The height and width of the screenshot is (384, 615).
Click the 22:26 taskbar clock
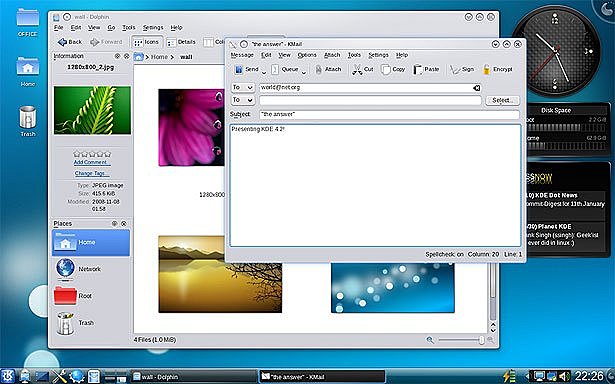(x=589, y=376)
